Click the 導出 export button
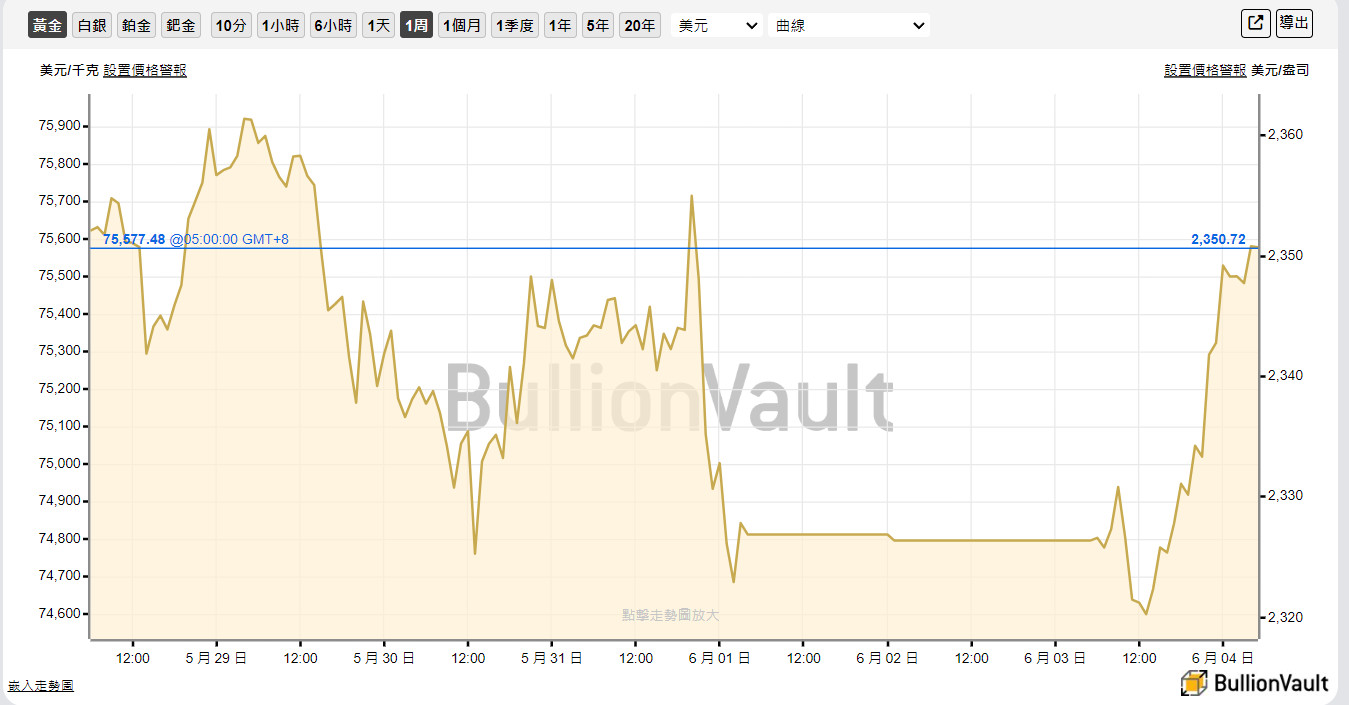The width and height of the screenshot is (1349, 705). tap(1294, 23)
